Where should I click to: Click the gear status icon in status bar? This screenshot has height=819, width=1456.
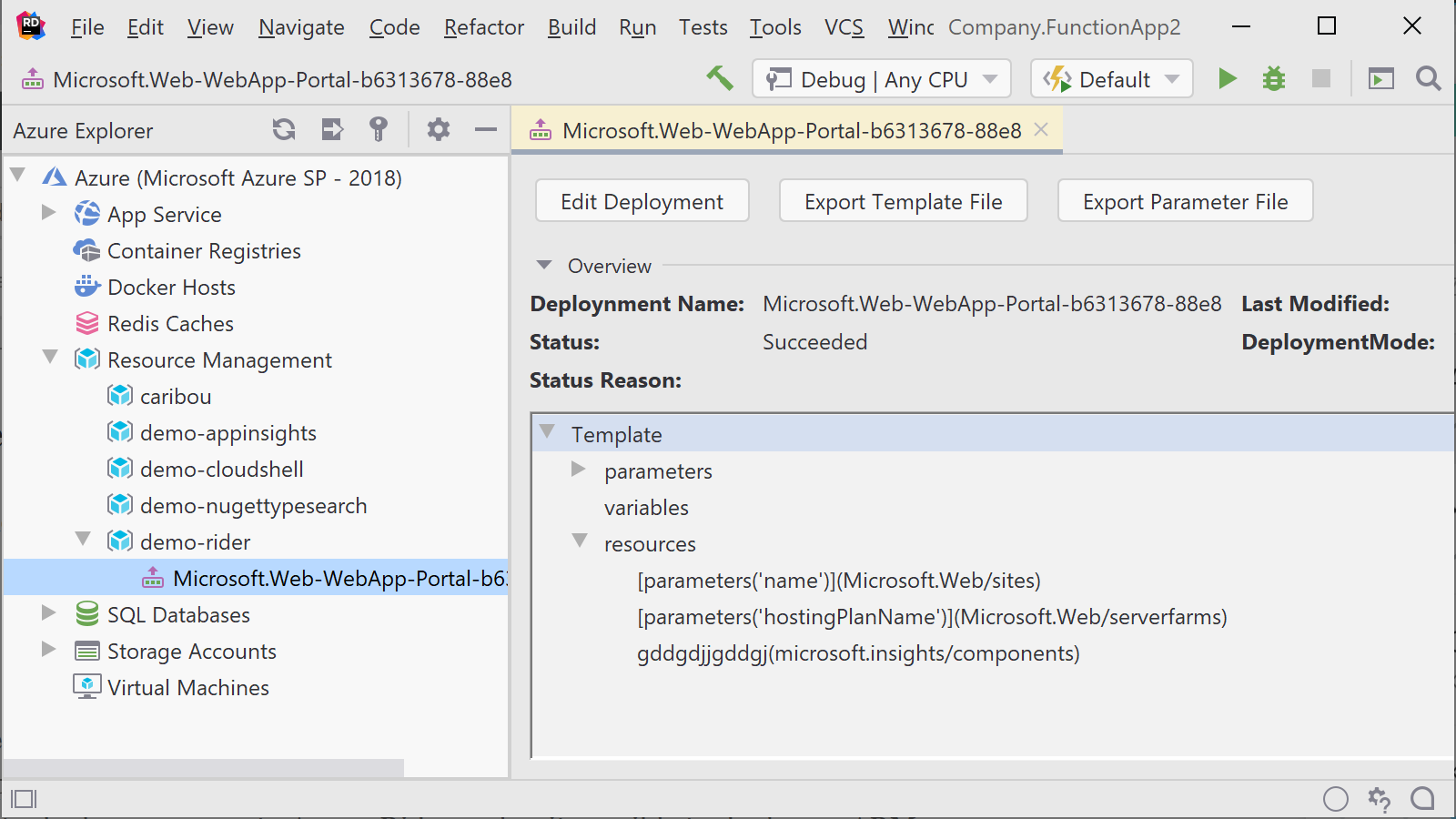pos(1380,799)
